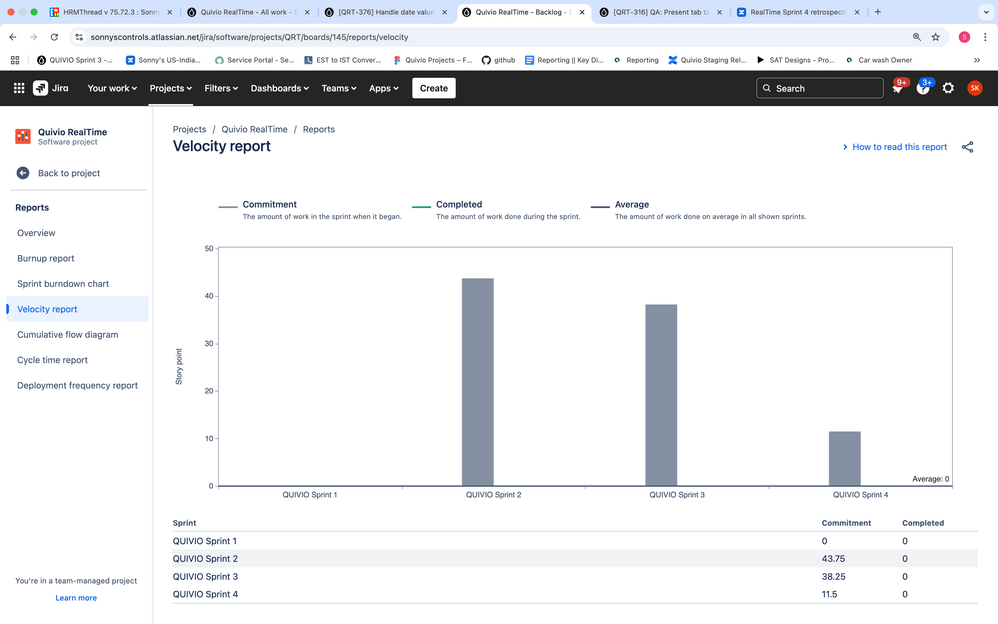The height and width of the screenshot is (624, 998).
Task: Open the Quivio Projects Figma bookmark
Action: point(432,60)
